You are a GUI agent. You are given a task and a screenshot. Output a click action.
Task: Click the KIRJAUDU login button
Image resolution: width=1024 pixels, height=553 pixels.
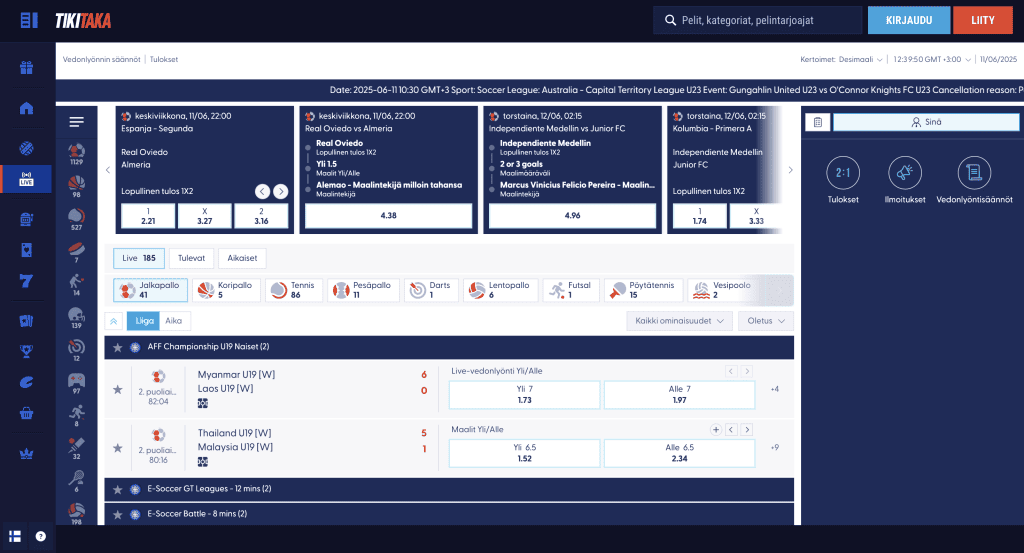coord(908,20)
